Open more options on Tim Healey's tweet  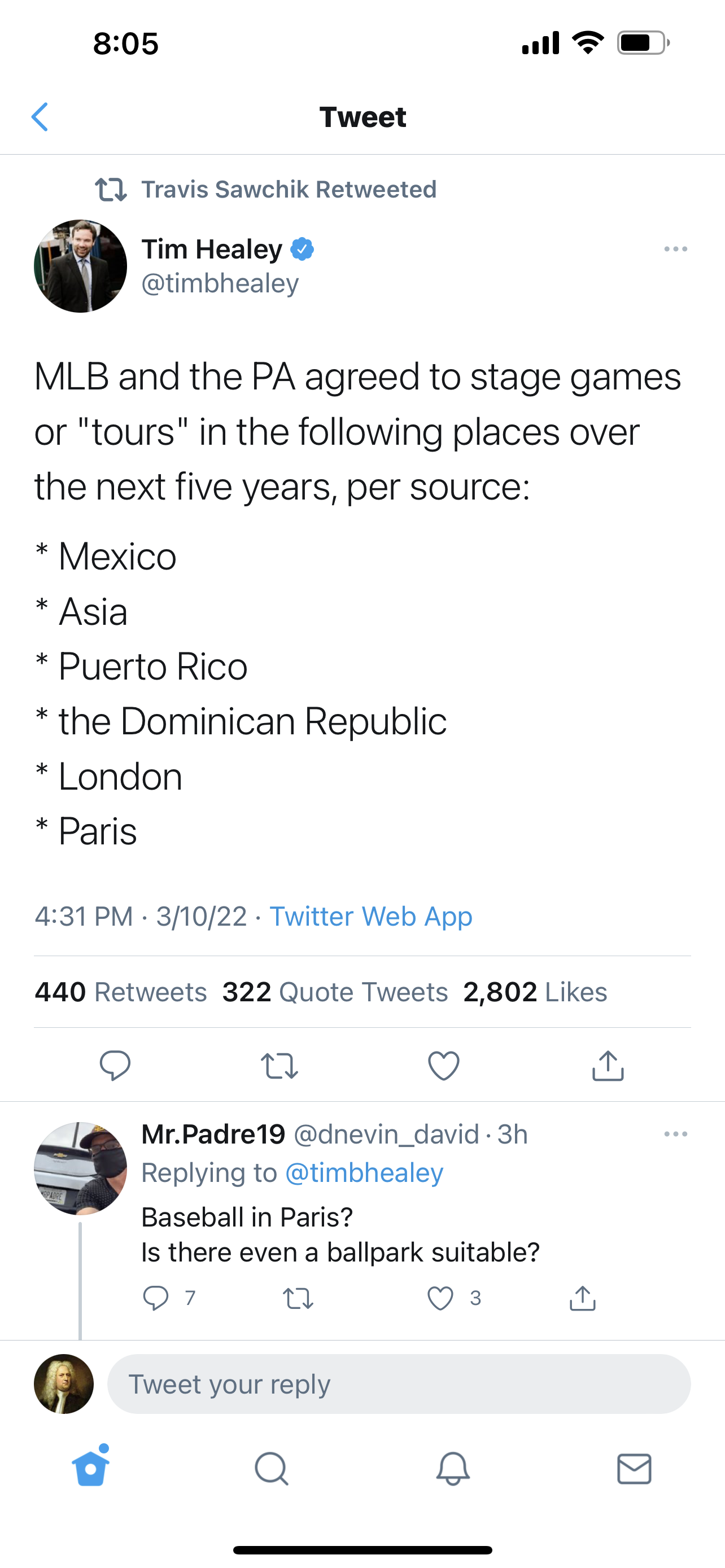coord(676,249)
